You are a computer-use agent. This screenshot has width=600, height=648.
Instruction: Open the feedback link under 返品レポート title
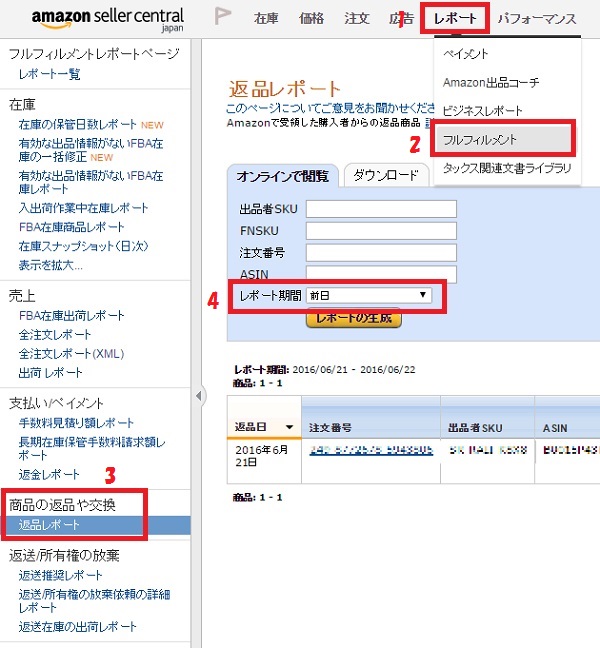click(330, 108)
